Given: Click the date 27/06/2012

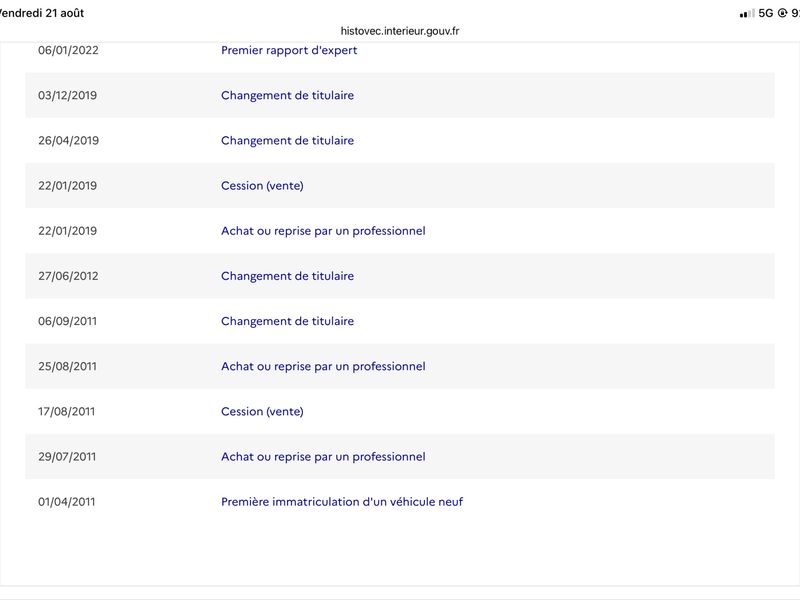Looking at the screenshot, I should click(68, 276).
